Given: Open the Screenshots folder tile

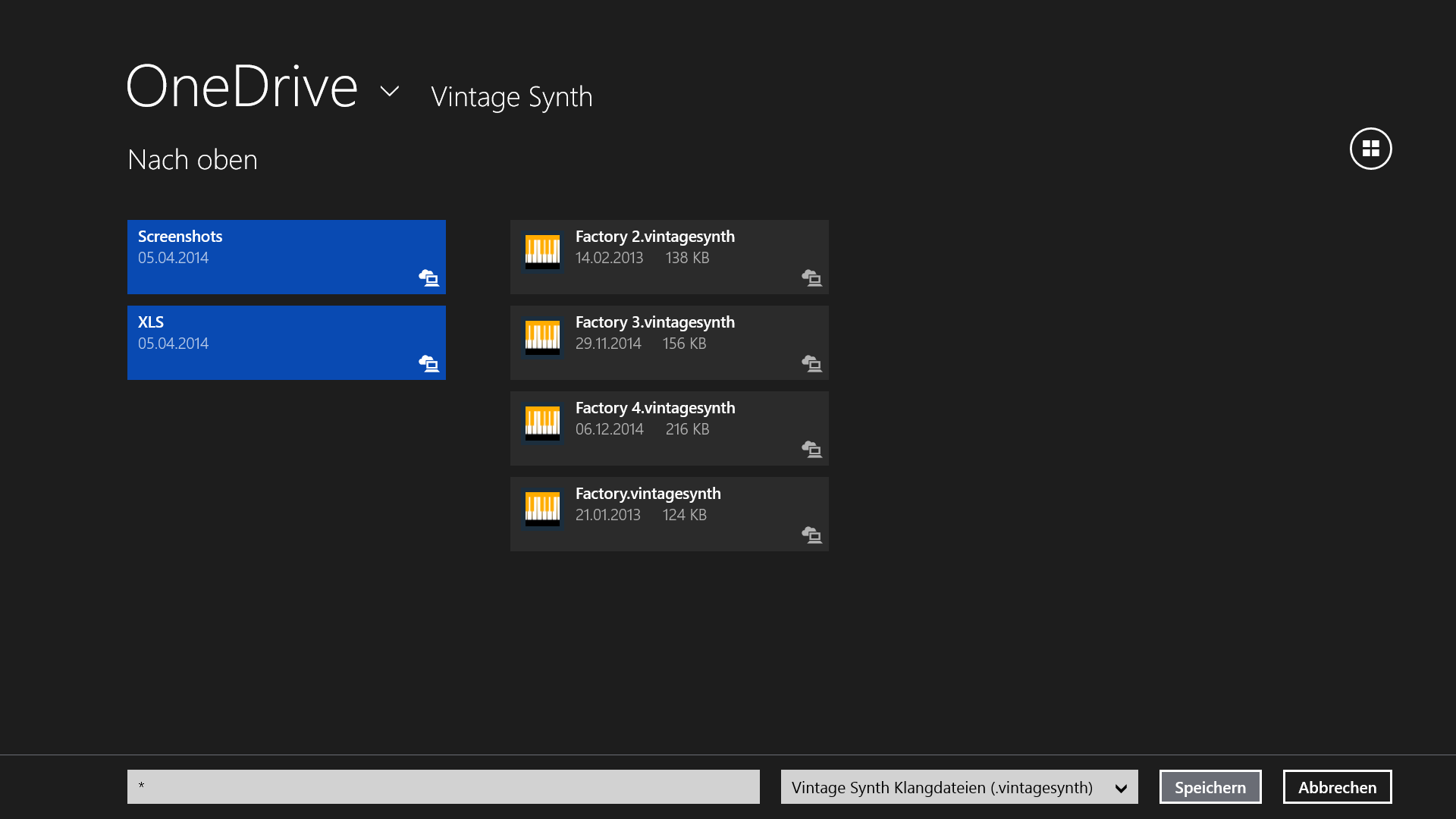Looking at the screenshot, I should coord(286,257).
